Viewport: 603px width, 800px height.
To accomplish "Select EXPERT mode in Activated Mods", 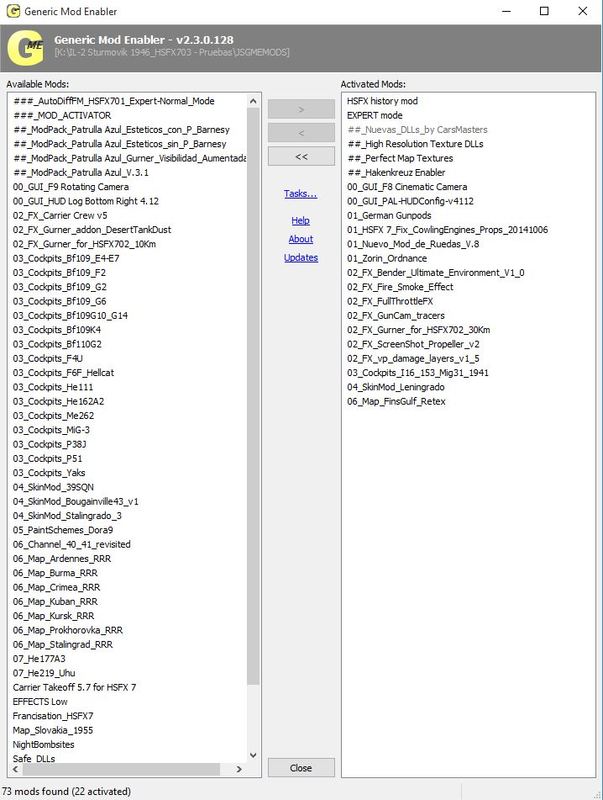I will (375, 115).
